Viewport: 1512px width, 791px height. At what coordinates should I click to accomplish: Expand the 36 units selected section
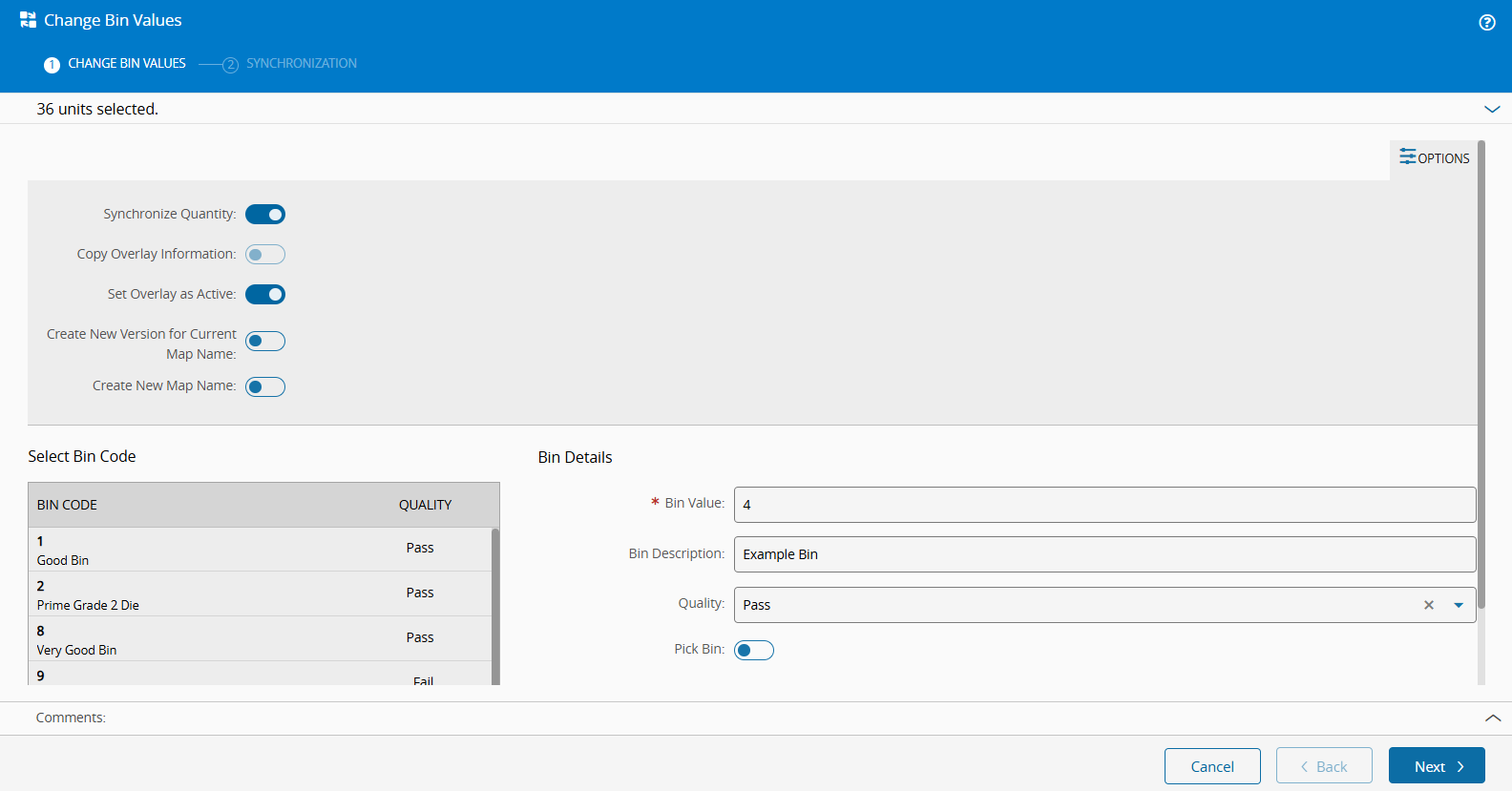tap(1491, 109)
